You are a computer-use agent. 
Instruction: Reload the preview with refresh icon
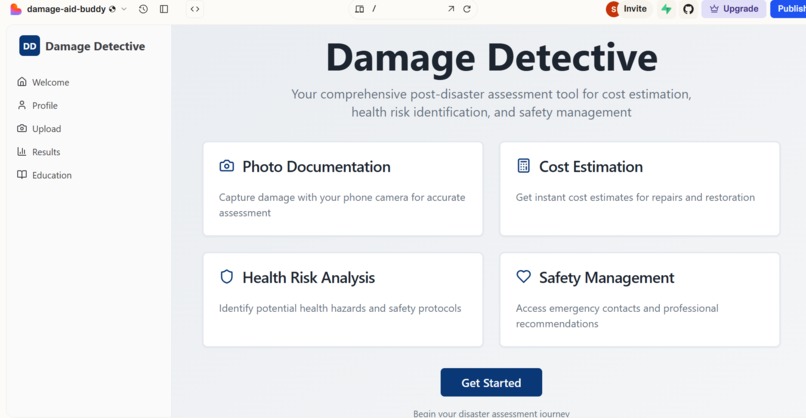(x=467, y=9)
